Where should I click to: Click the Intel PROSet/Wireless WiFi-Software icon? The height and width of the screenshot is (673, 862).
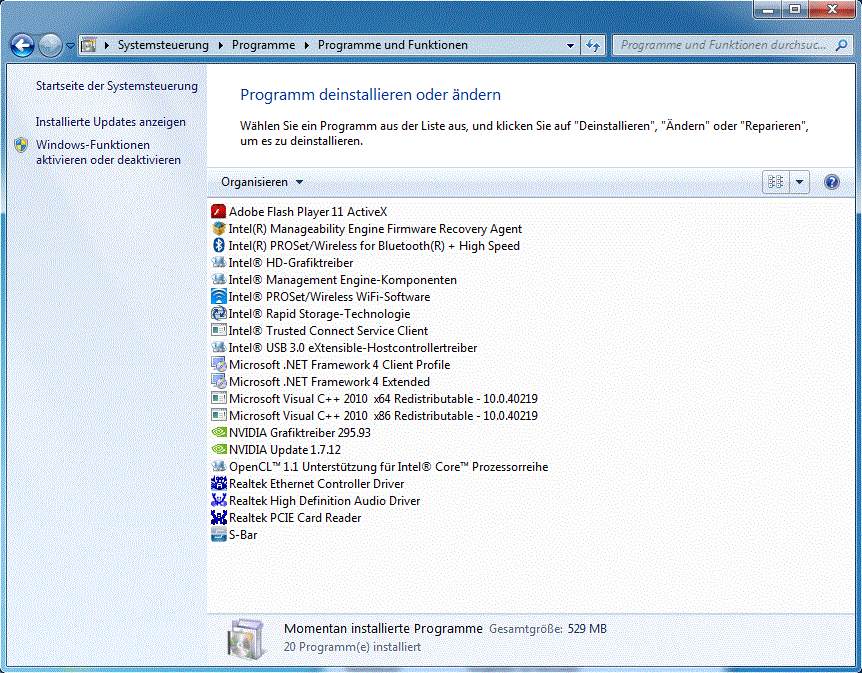(219, 296)
